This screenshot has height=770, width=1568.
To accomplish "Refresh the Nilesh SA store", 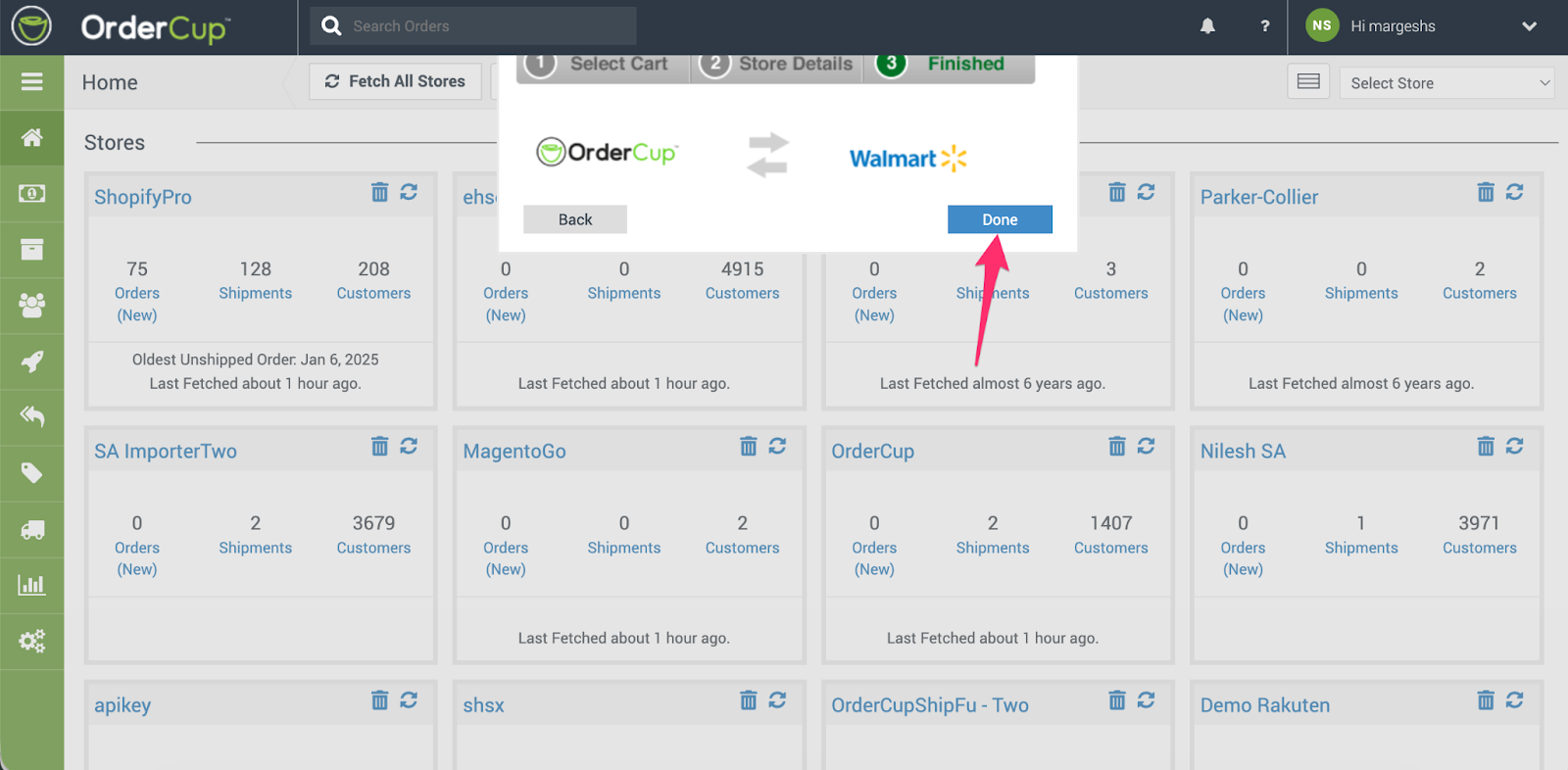I will pos(1514,447).
